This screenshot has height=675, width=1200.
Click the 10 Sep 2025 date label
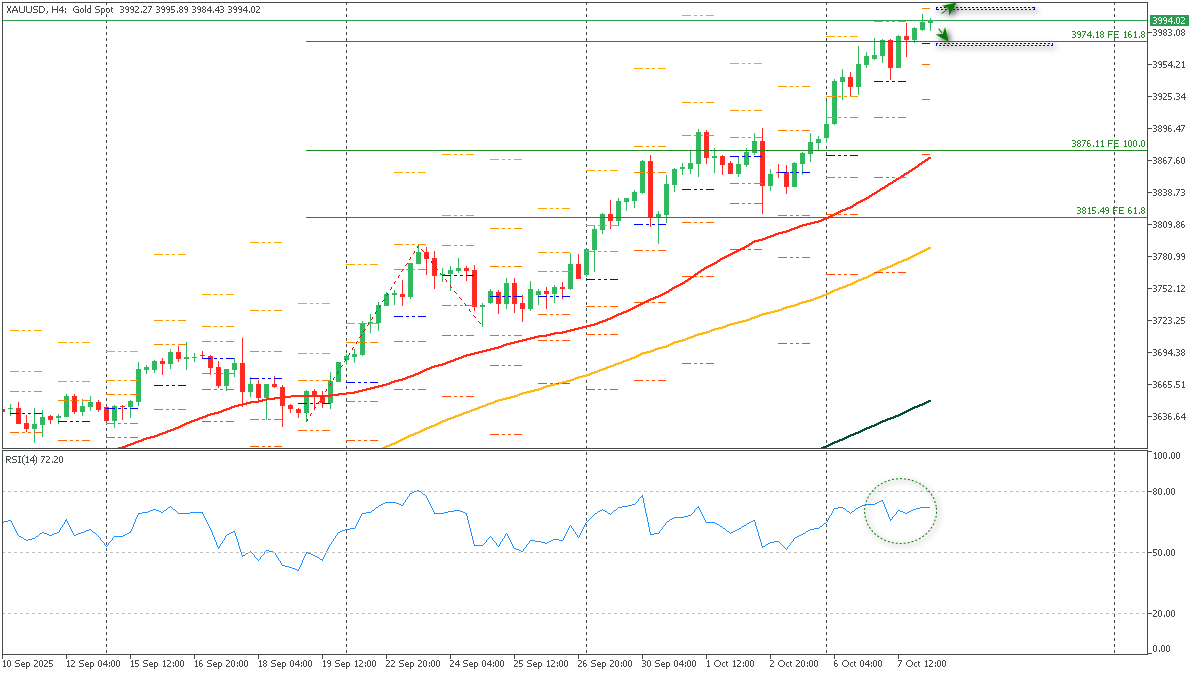tap(28, 663)
